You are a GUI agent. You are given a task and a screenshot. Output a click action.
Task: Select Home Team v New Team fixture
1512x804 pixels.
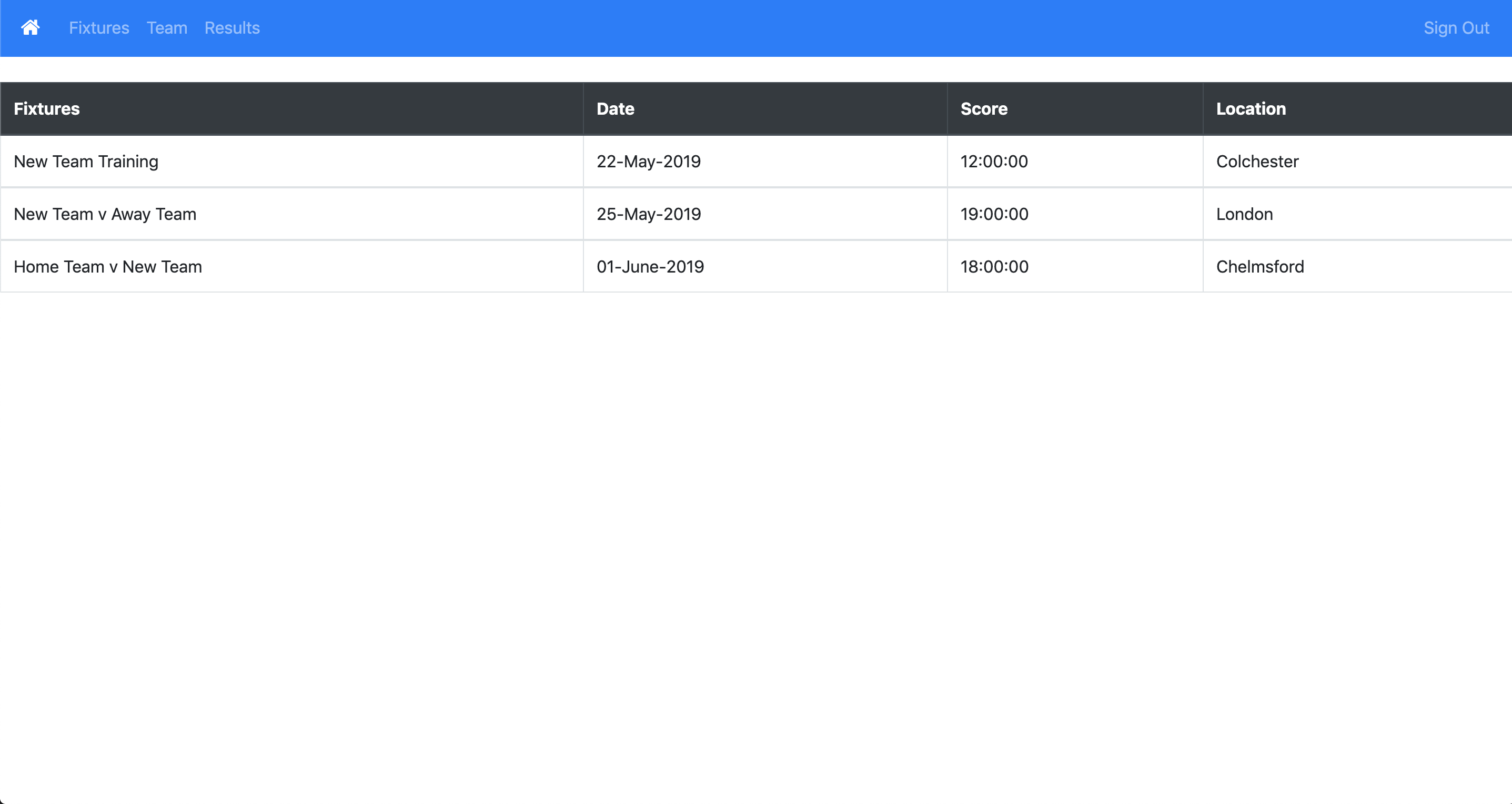coord(108,266)
